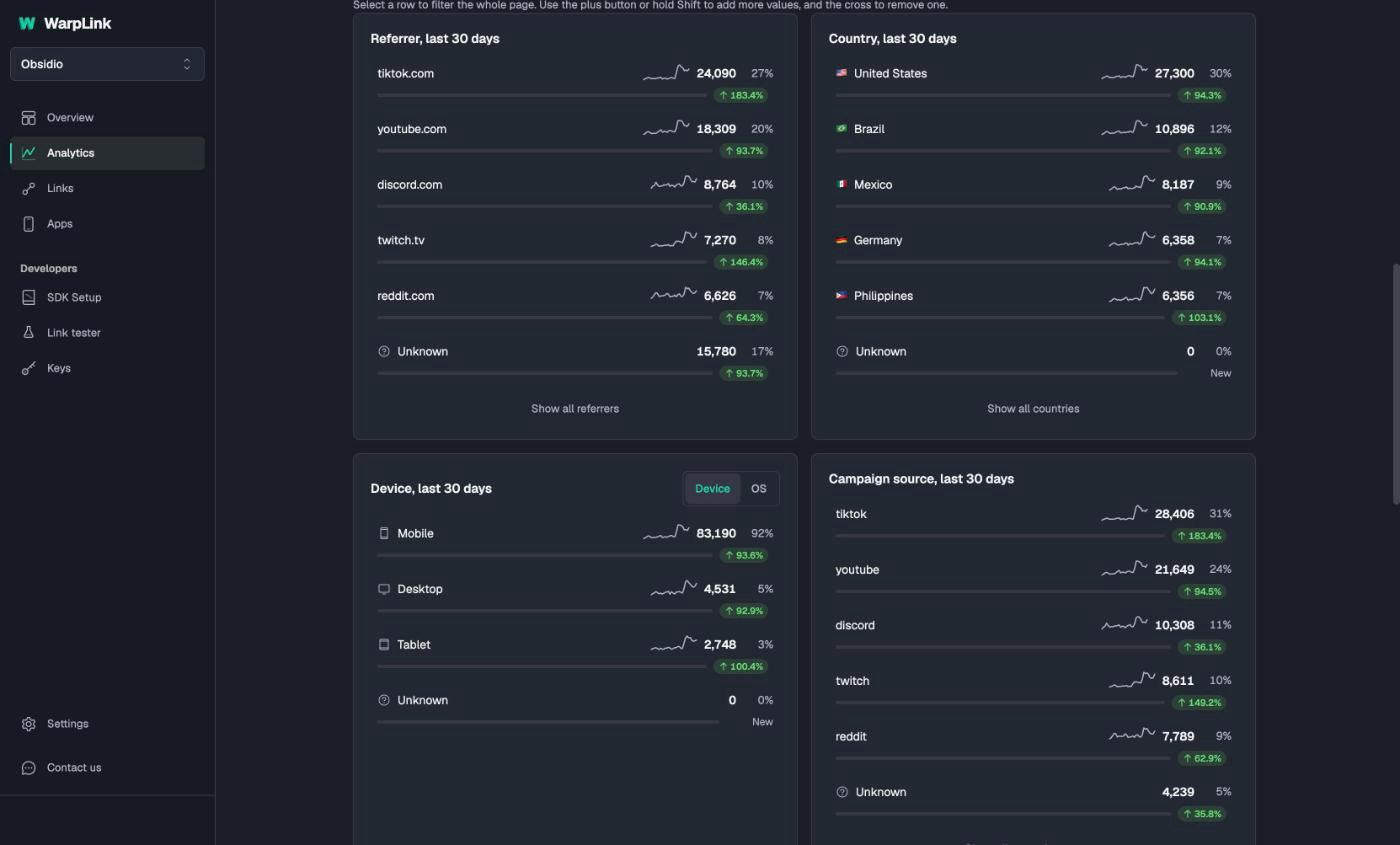
Task: Switch breakdown toggle to OS
Action: pyautogui.click(x=758, y=489)
